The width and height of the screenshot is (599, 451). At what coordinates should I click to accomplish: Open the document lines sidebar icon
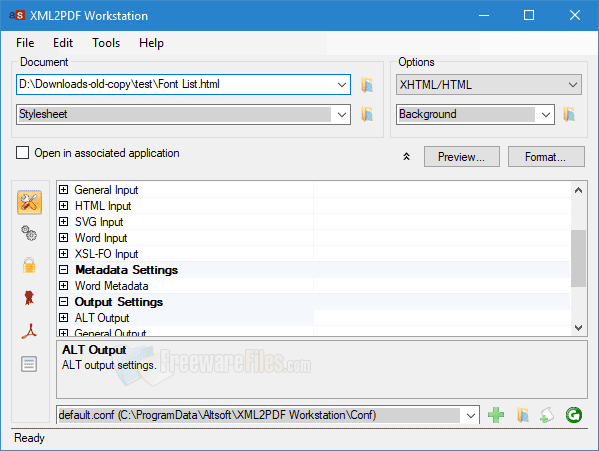[x=29, y=364]
